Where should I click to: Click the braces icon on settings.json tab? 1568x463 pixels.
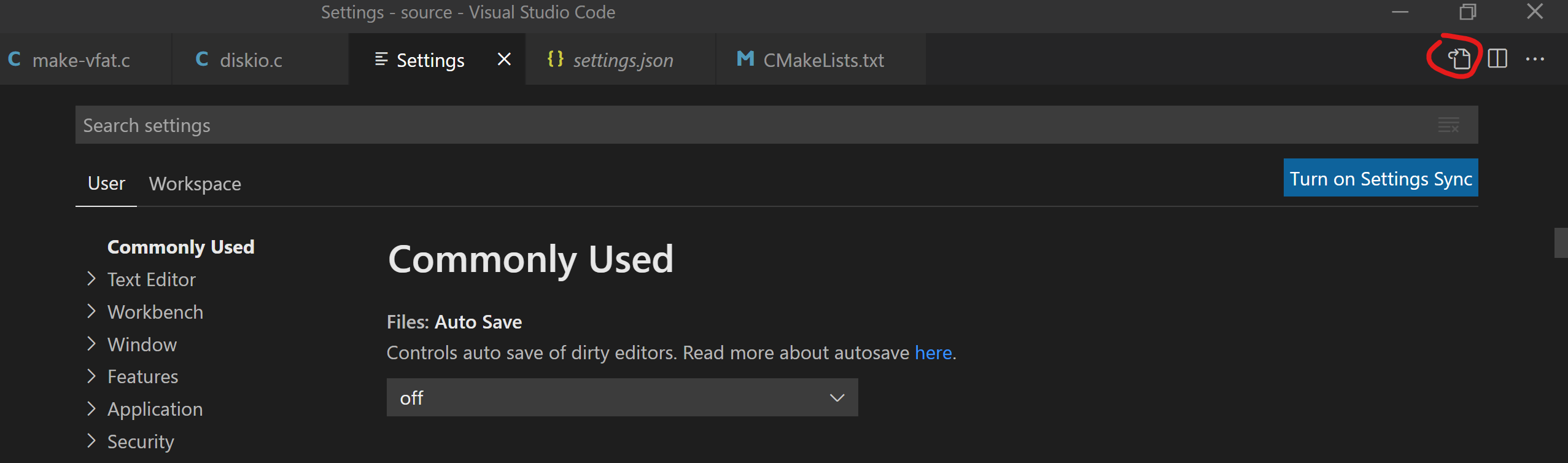(556, 59)
